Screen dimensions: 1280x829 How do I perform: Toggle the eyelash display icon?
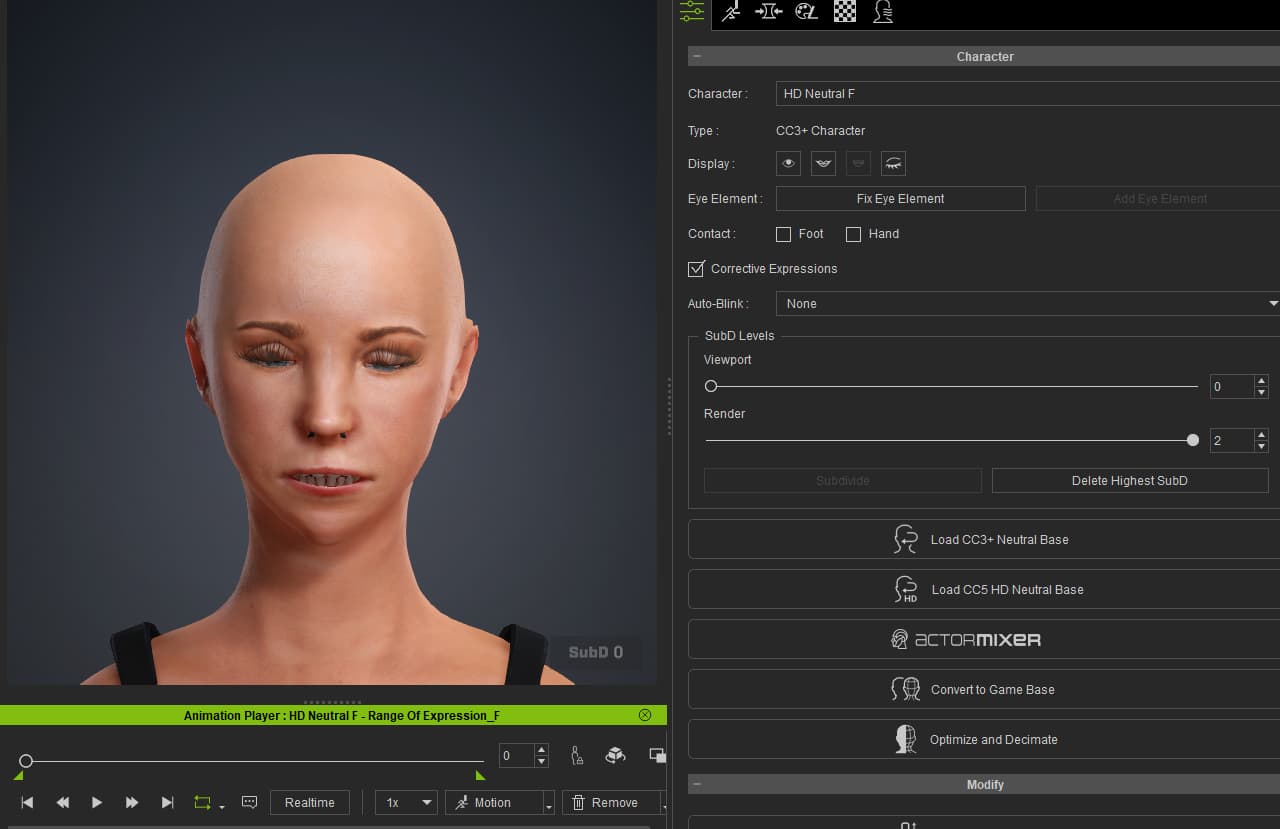pos(893,163)
